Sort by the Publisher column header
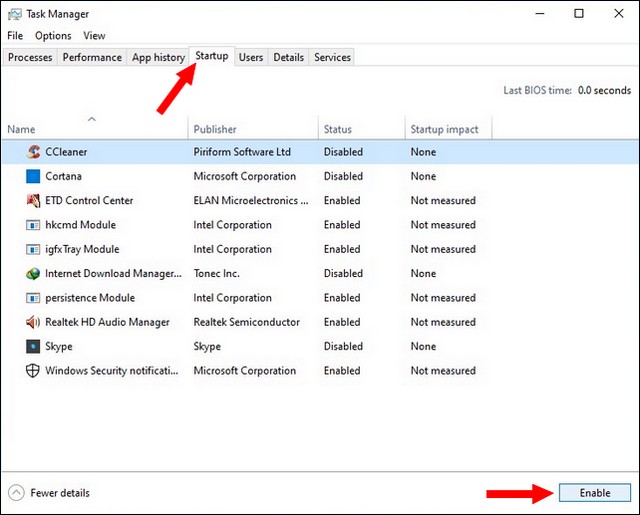 pyautogui.click(x=253, y=128)
